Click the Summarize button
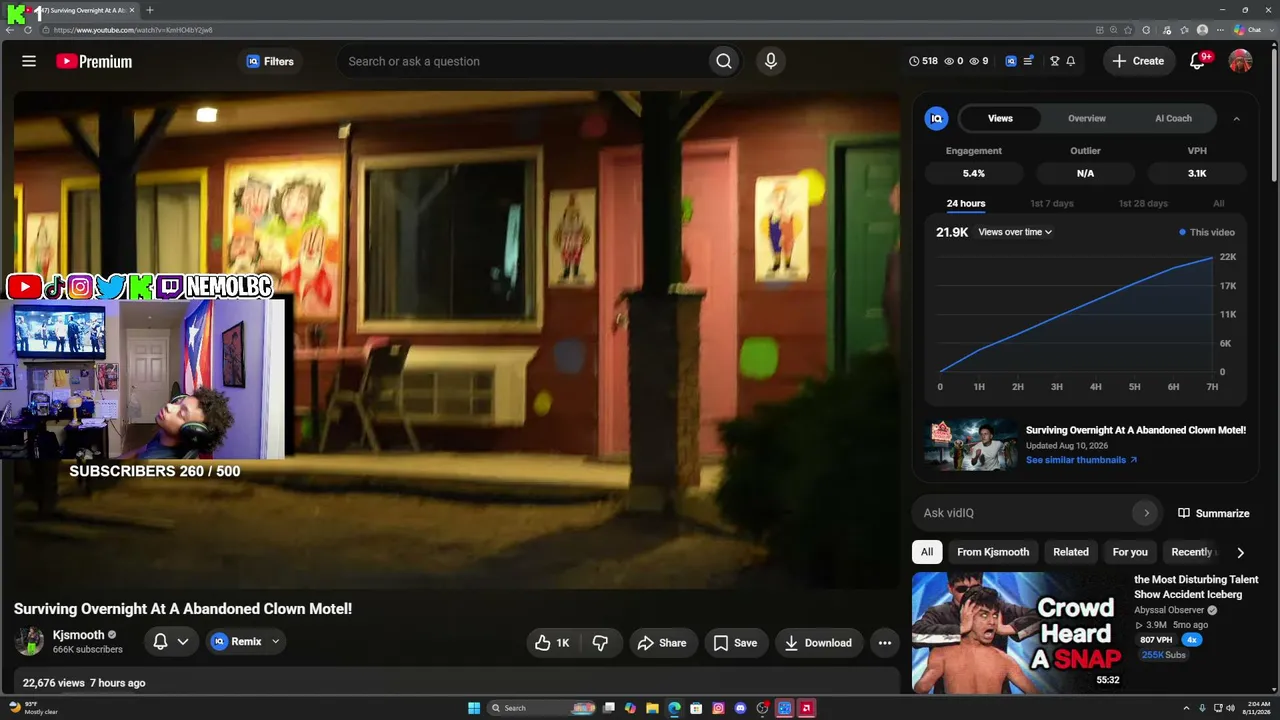 (x=1214, y=513)
